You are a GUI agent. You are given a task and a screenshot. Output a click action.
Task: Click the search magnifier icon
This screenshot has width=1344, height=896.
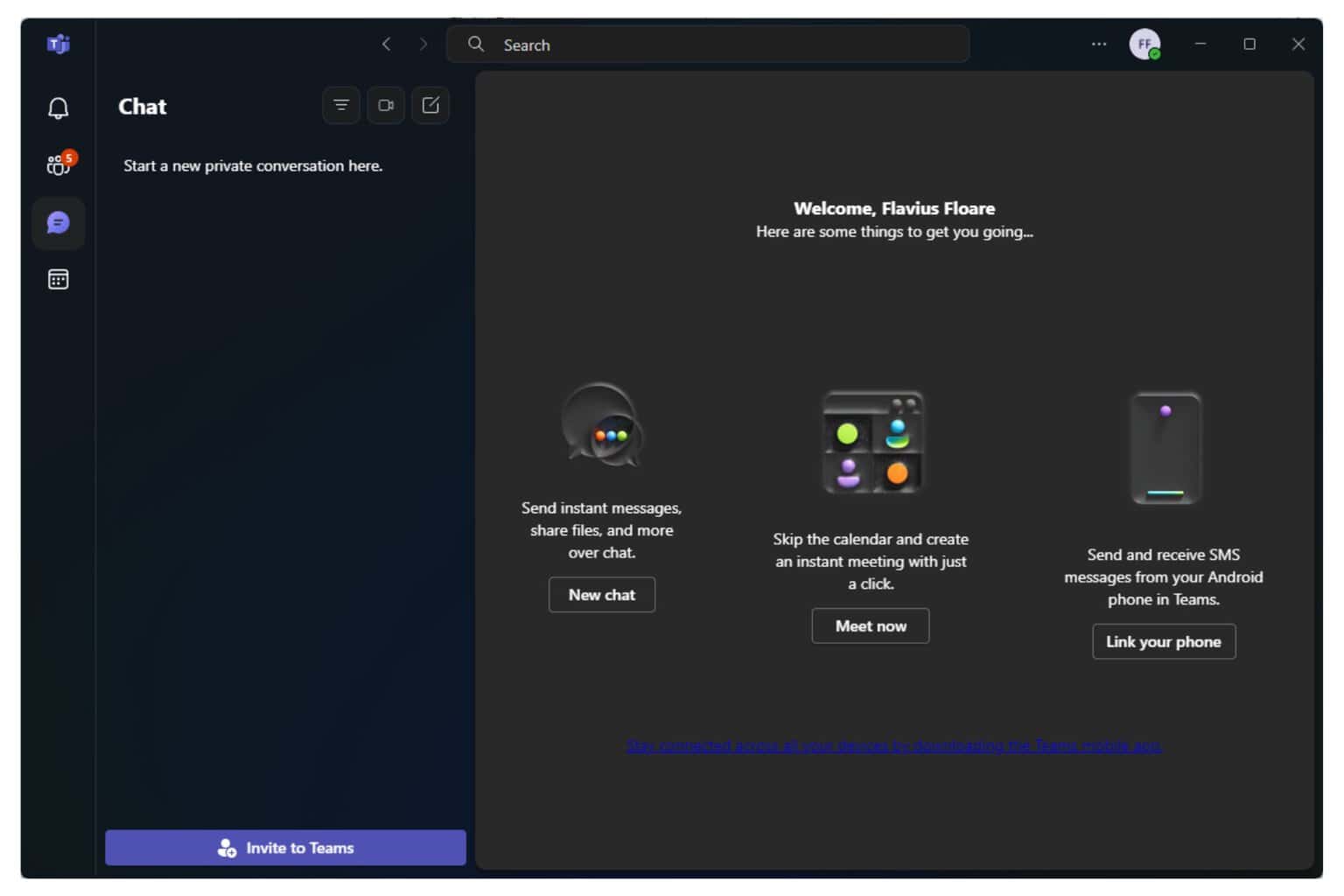coord(476,44)
